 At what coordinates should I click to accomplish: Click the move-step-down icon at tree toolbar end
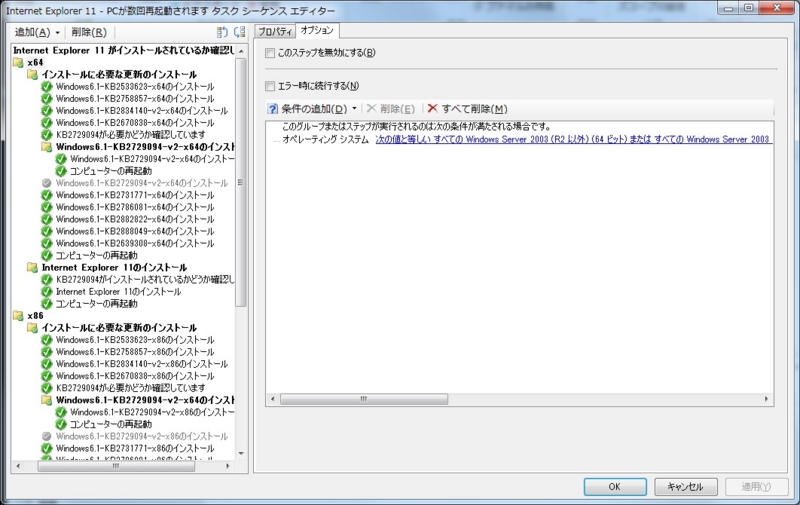click(x=239, y=32)
